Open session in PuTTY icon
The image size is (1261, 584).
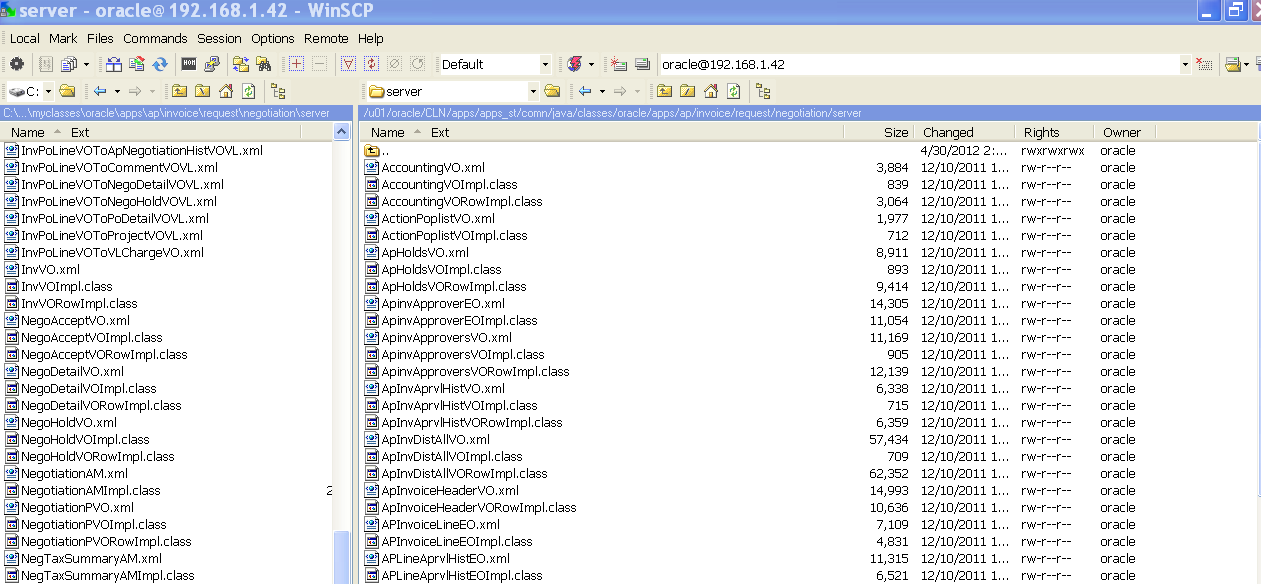point(212,64)
